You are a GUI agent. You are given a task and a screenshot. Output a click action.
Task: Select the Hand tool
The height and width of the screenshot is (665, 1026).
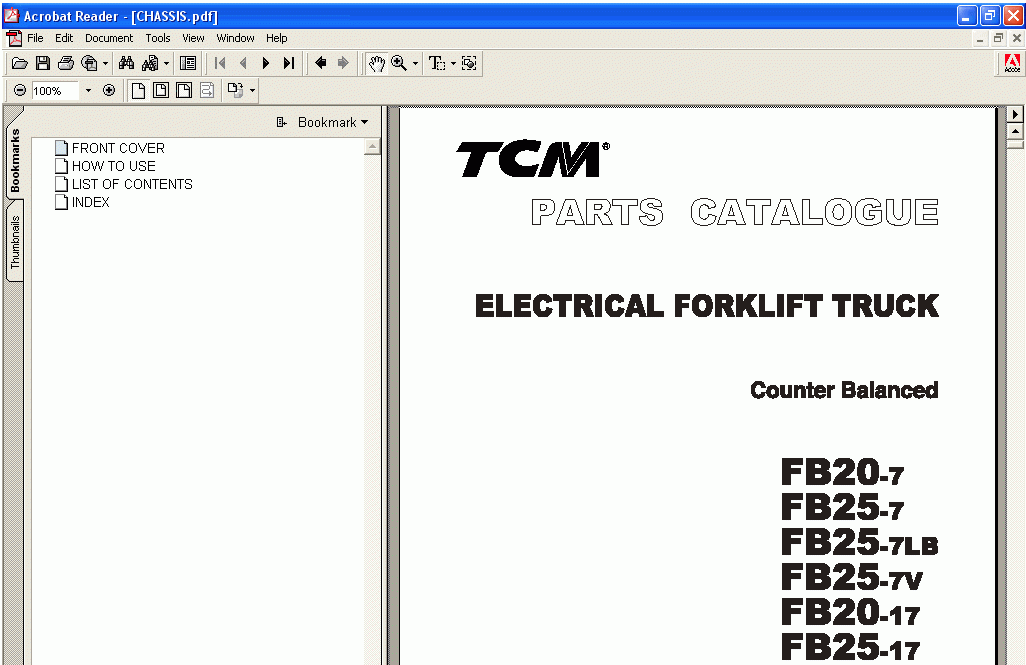tap(376, 63)
